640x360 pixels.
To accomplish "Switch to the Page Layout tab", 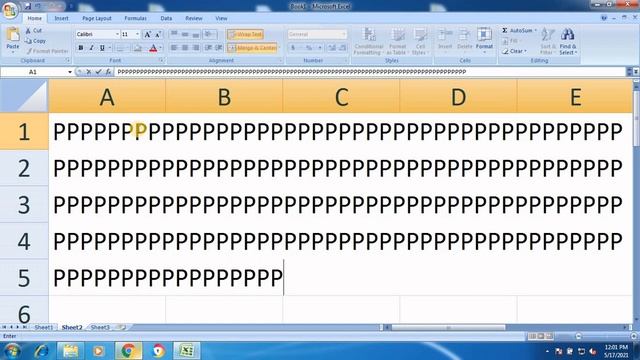I will (x=97, y=18).
